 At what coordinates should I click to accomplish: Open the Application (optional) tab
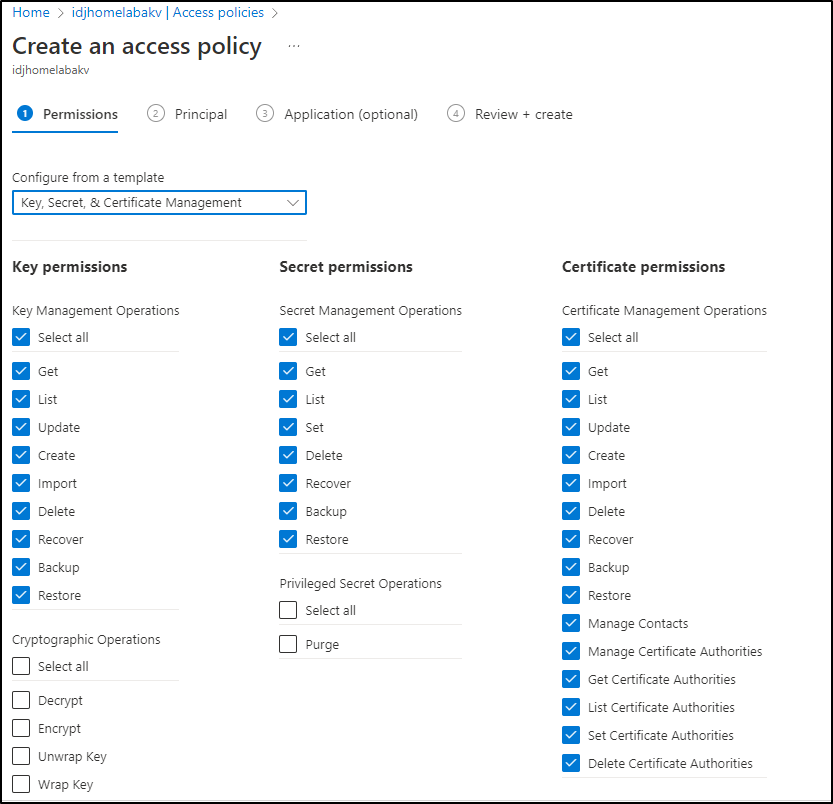click(x=351, y=114)
